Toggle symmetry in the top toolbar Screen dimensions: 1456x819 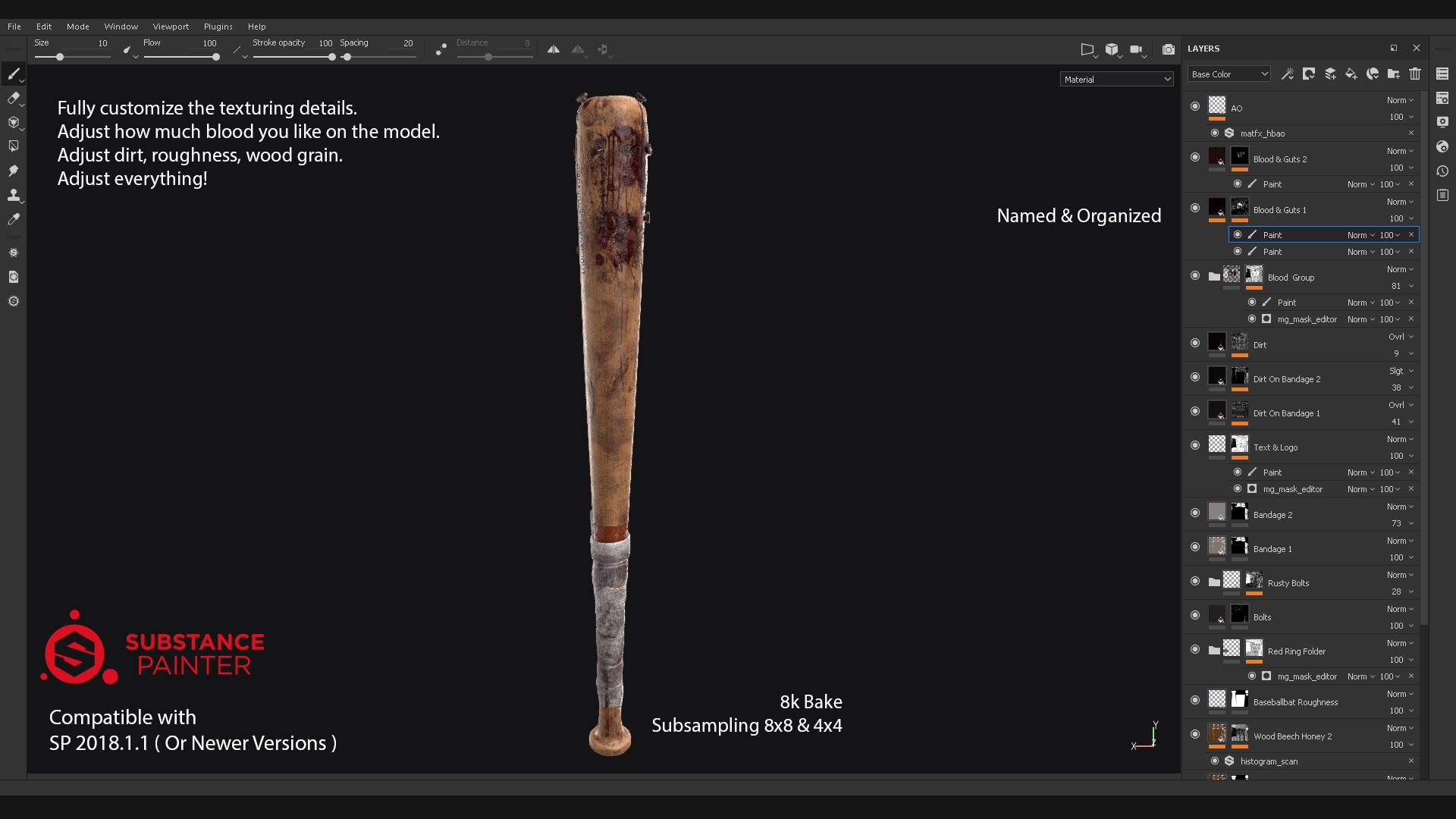tap(554, 49)
